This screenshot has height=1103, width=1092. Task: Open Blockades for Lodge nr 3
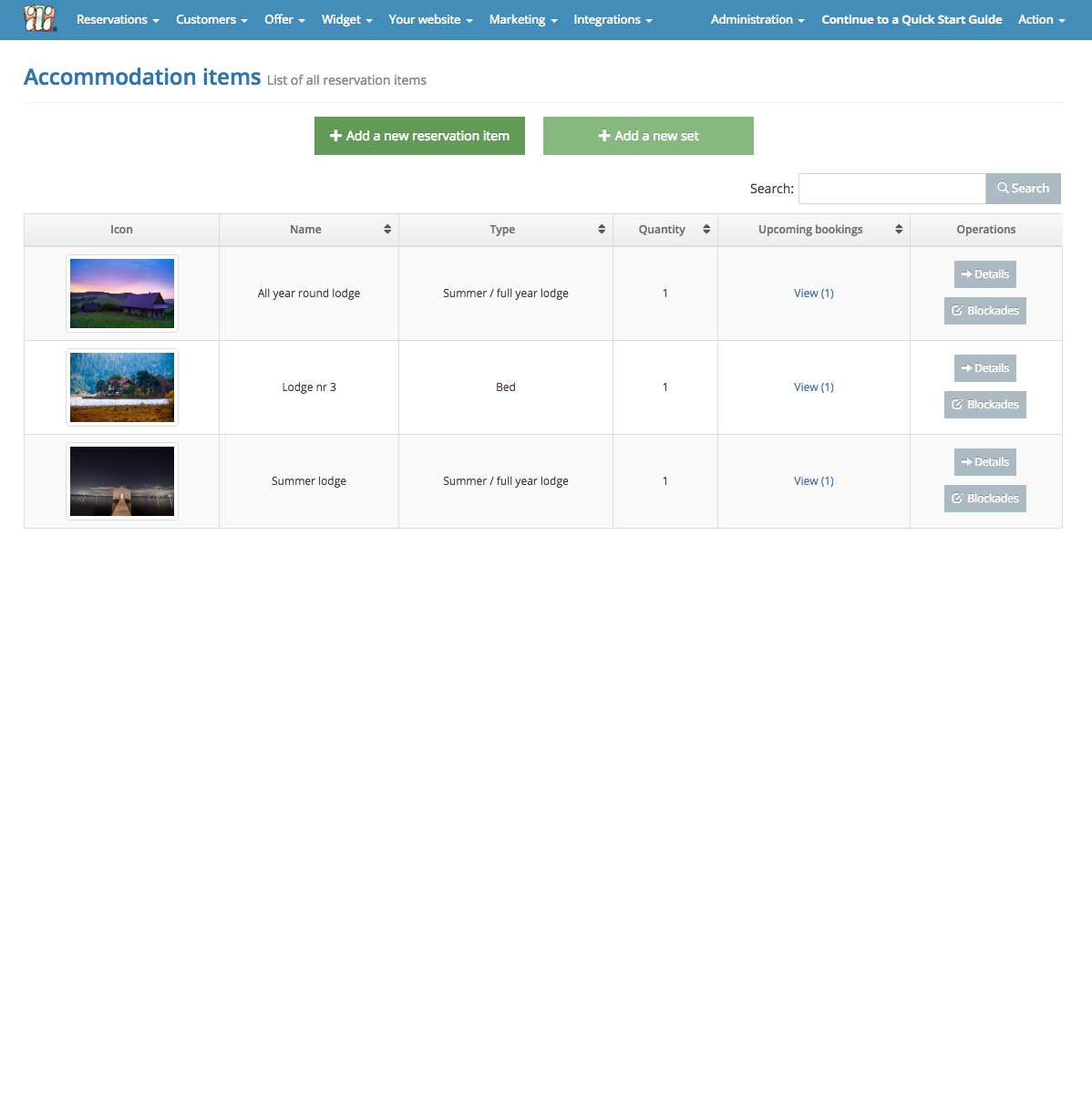pyautogui.click(x=984, y=405)
